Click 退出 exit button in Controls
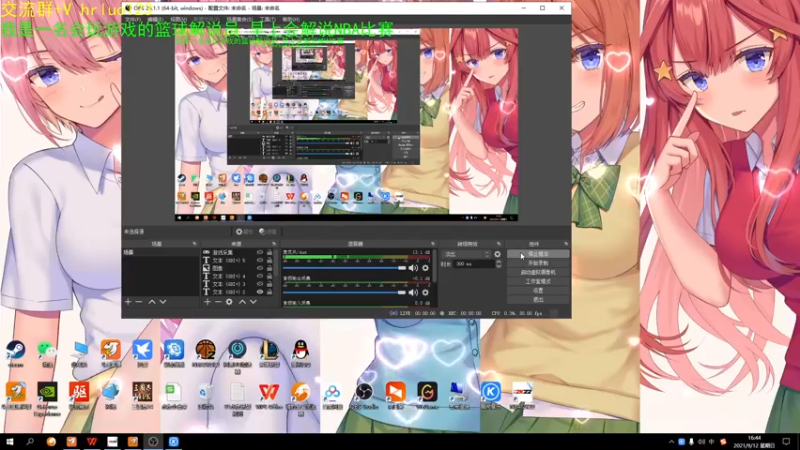The height and width of the screenshot is (450, 800). [538, 300]
